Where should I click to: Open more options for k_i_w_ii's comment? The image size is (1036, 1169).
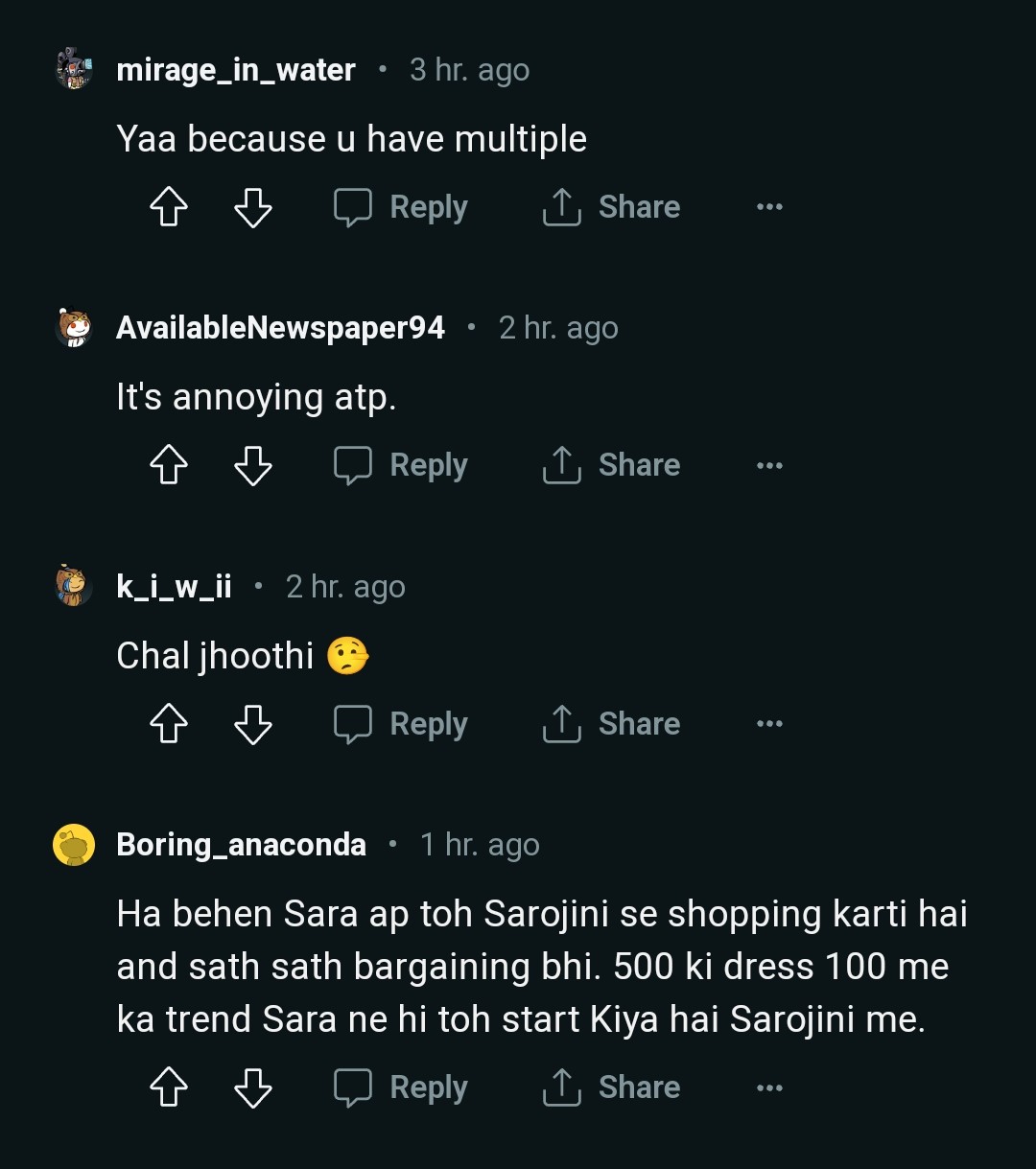click(769, 724)
